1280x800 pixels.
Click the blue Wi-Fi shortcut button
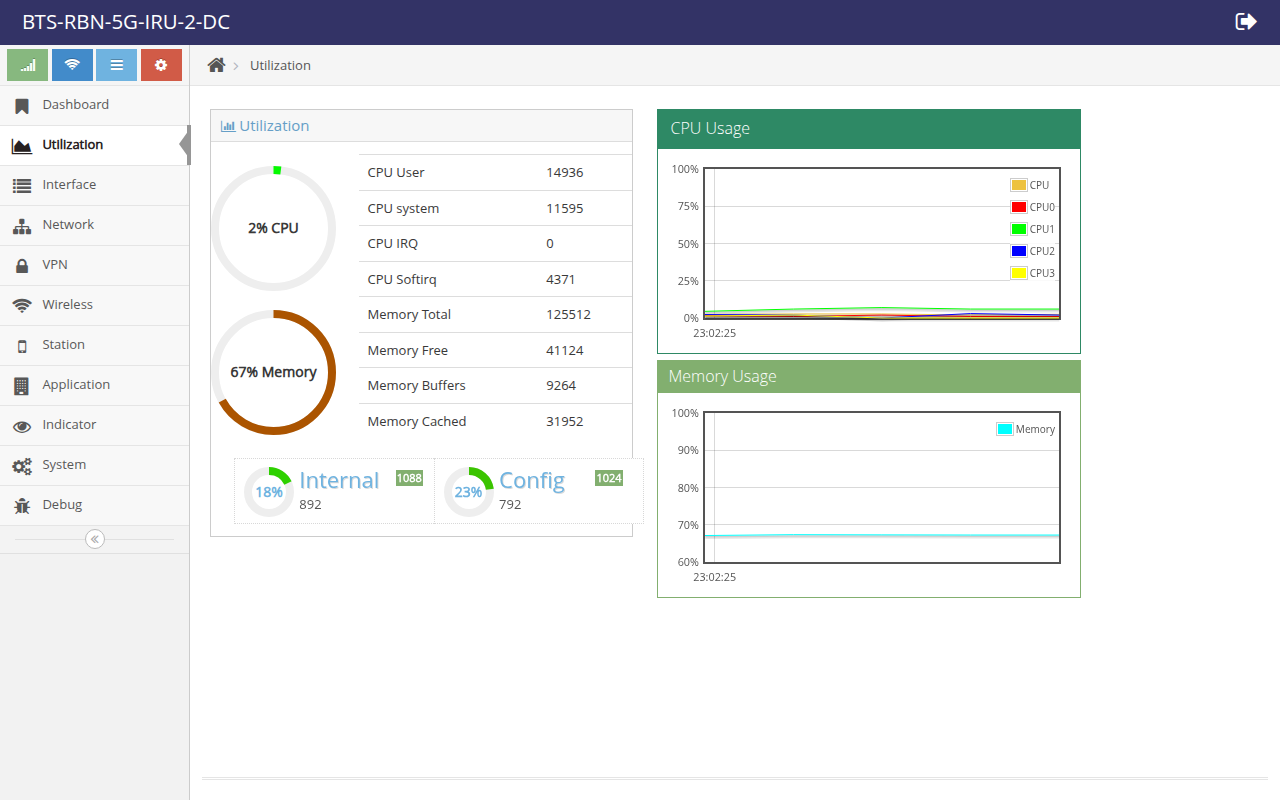click(72, 65)
